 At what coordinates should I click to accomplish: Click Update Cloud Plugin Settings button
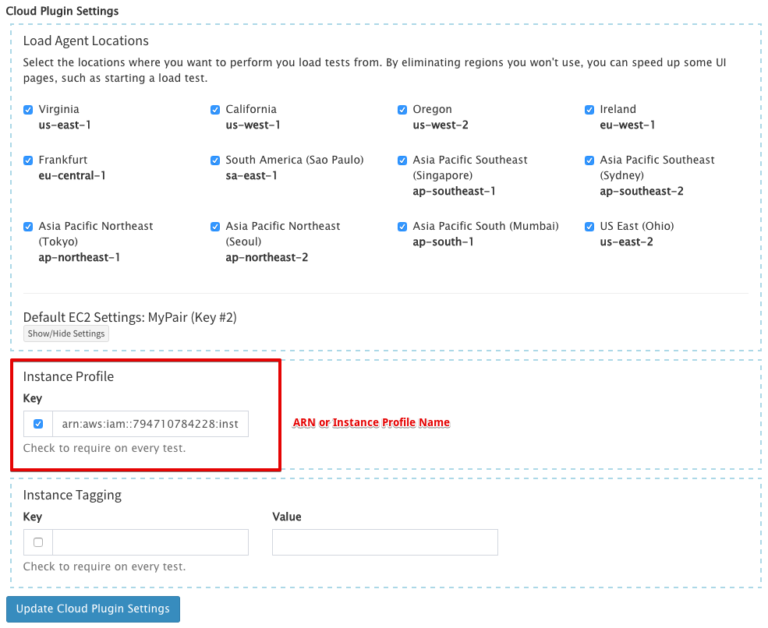[x=93, y=609]
